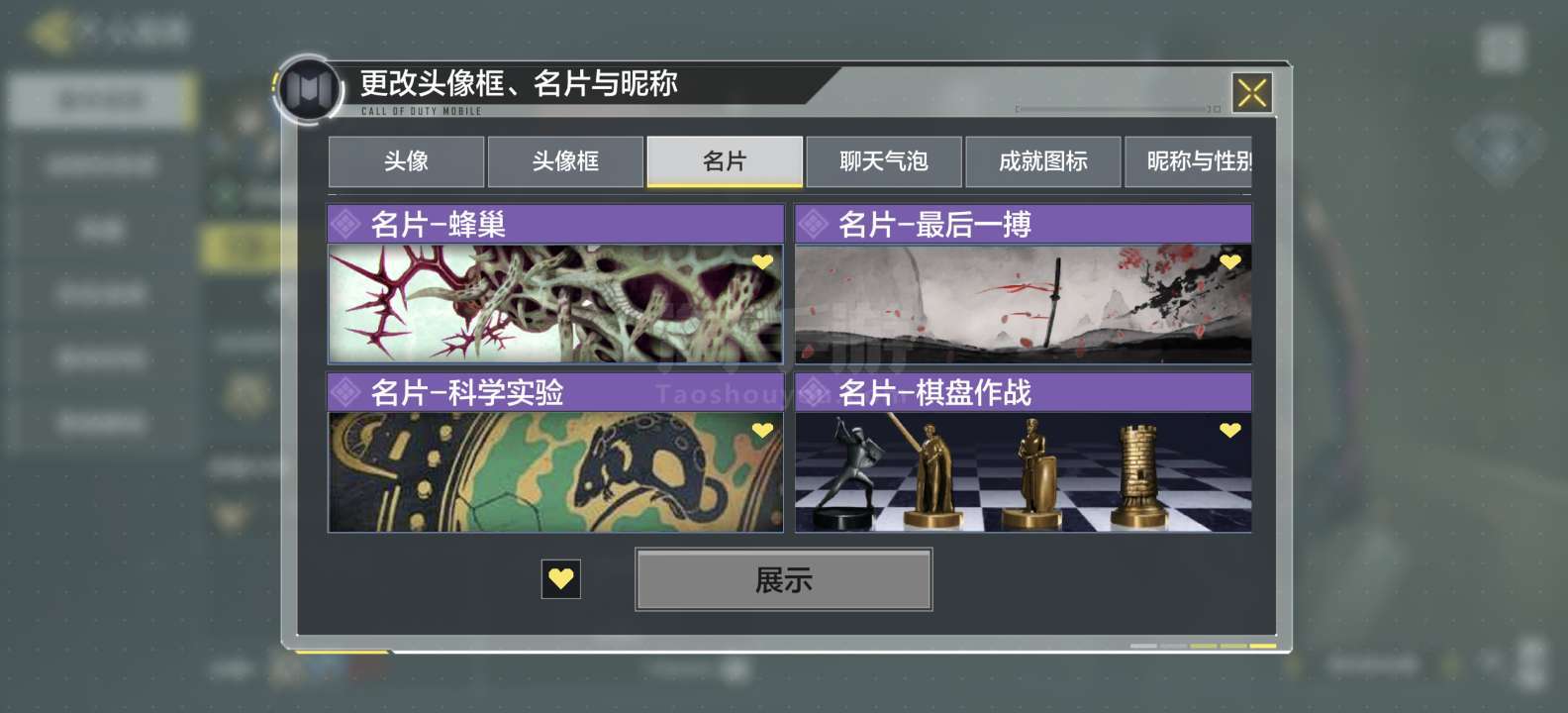Viewport: 1568px width, 713px height.
Task: Favorite the 名片-蜂巢 card heart icon
Action: [762, 262]
